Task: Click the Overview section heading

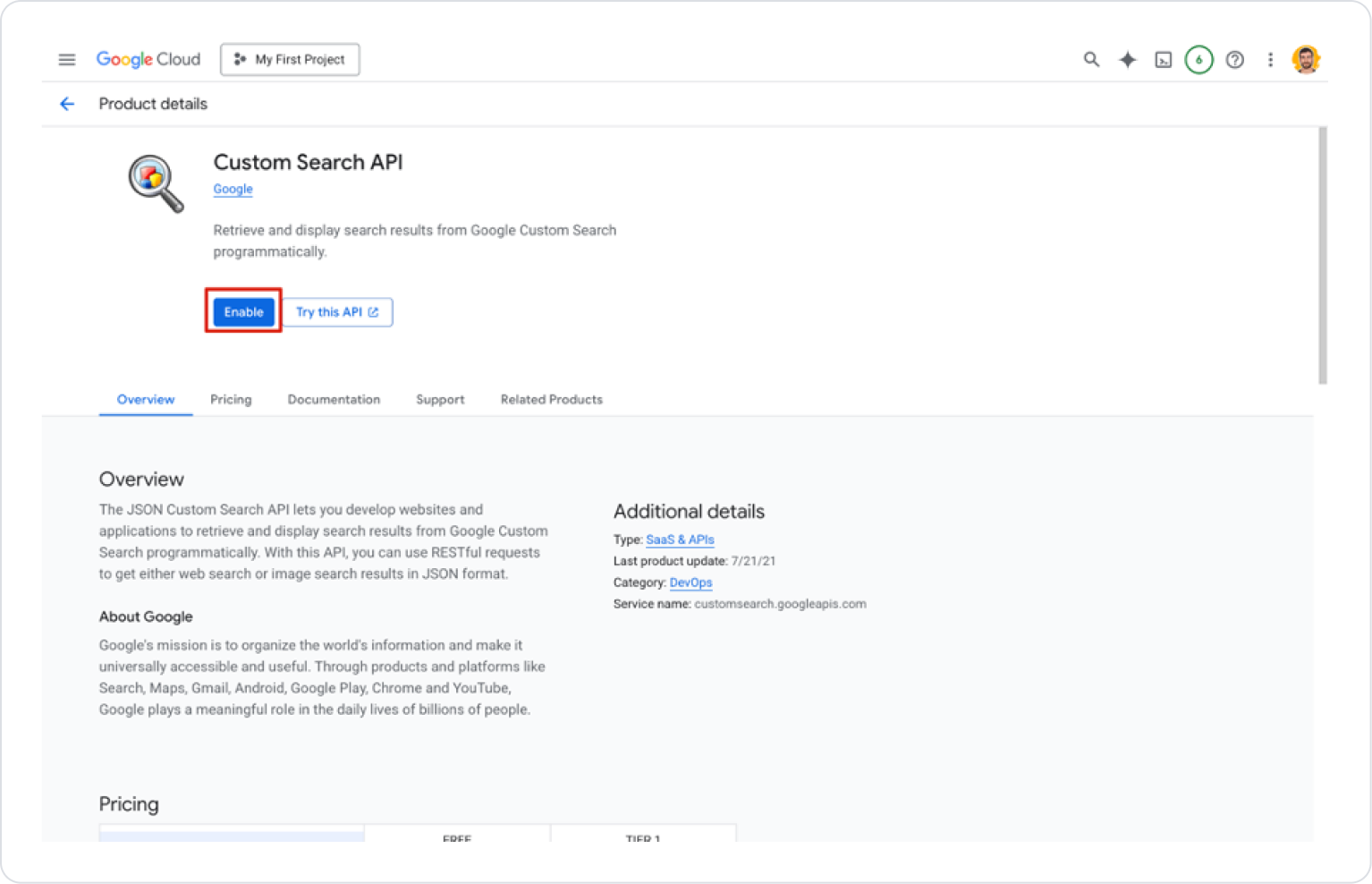Action: (141, 480)
